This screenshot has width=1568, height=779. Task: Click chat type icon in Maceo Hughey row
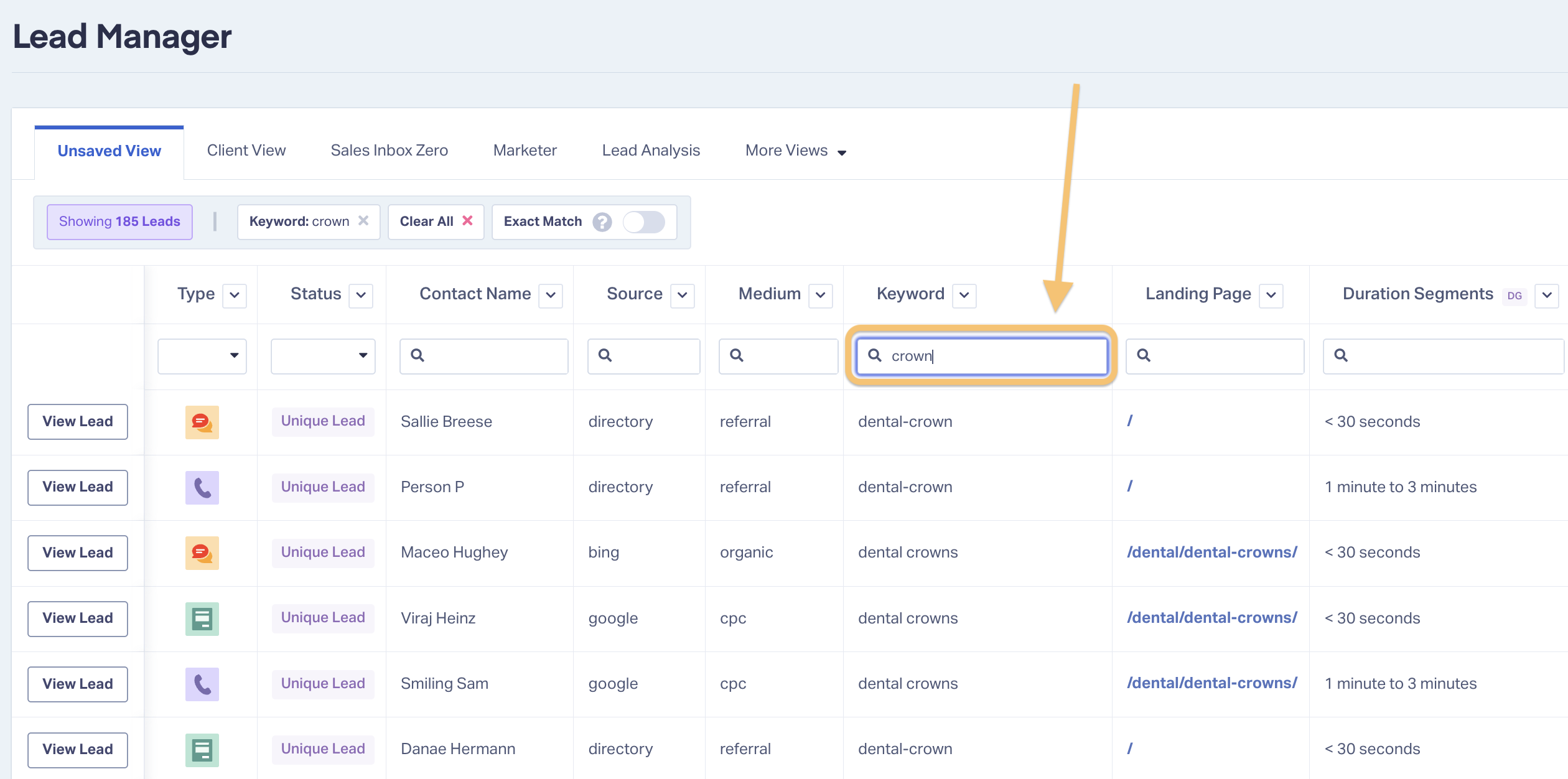coord(202,553)
